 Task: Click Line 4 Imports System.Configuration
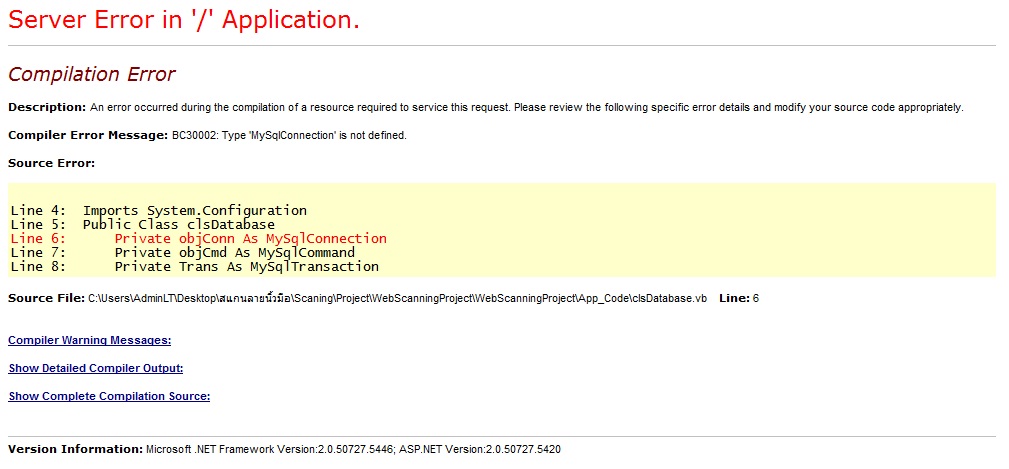[x=159, y=211]
